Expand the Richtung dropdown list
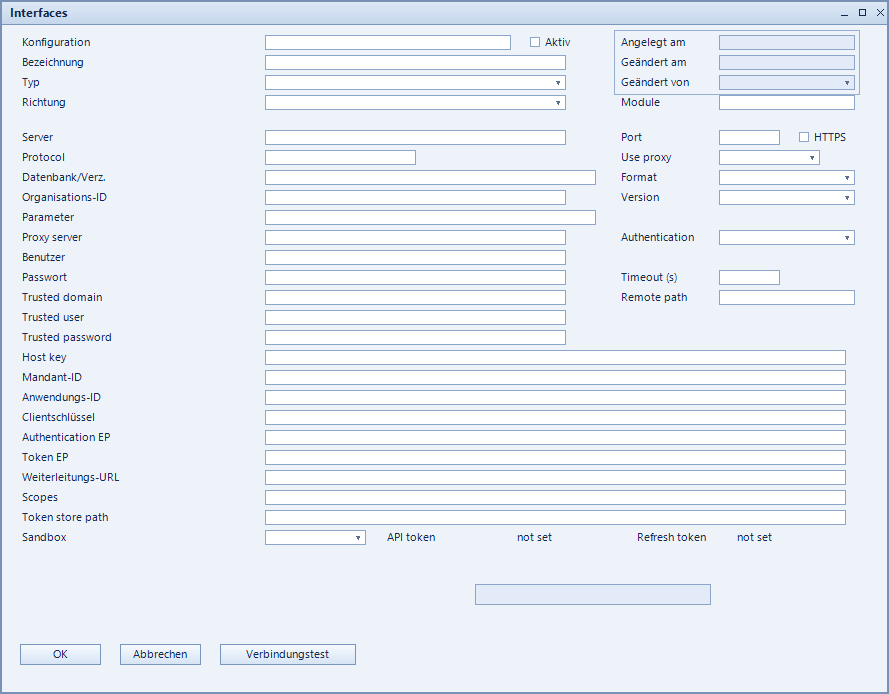Viewport: 889px width, 694px height. 415,103
